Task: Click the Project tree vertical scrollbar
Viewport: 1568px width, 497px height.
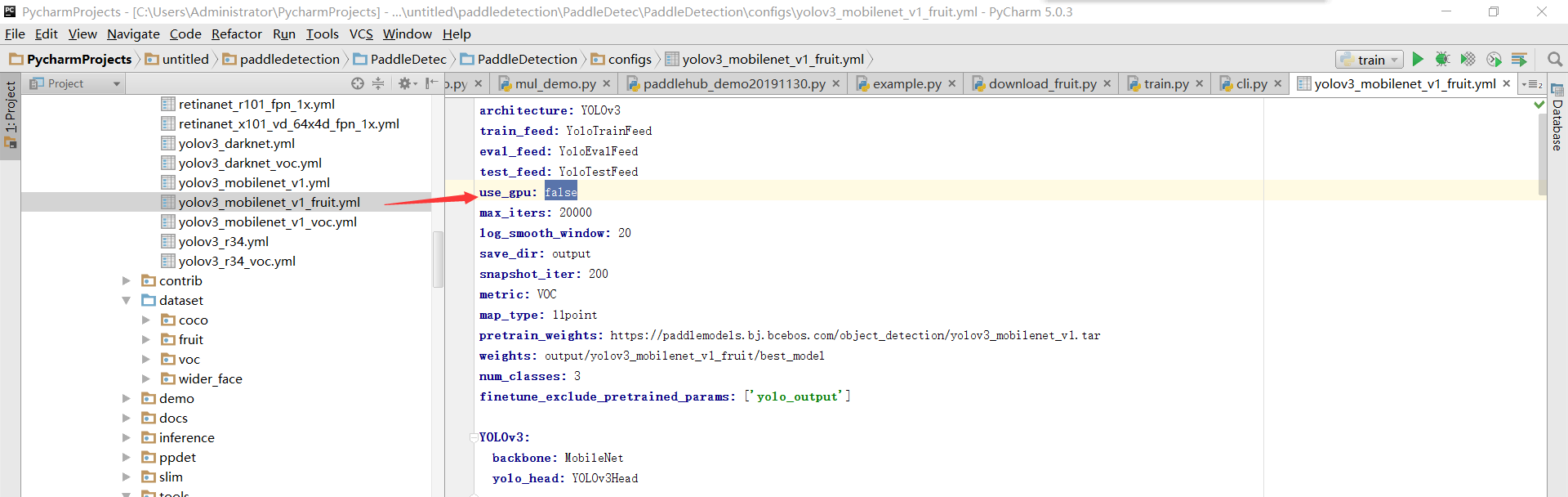Action: pos(438,258)
